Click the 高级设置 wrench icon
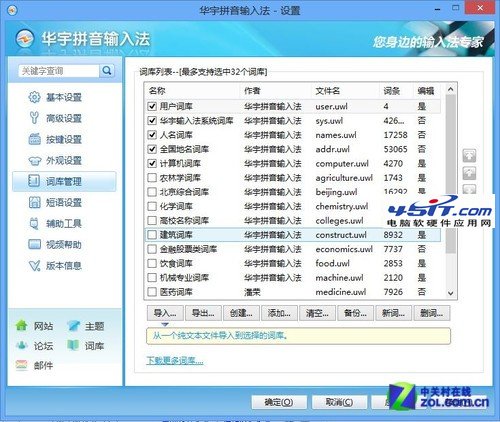Viewport: 500px width, 422px height. 34,118
